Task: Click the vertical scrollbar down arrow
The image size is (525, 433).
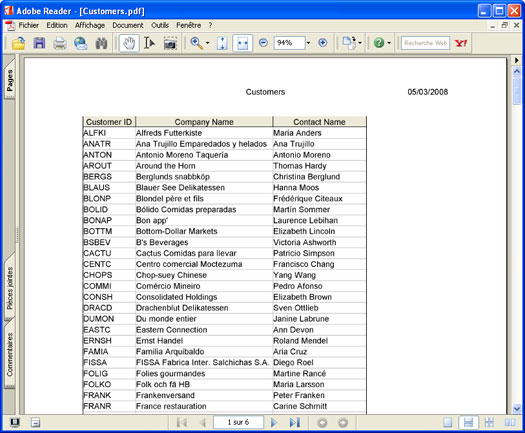Action: pos(517,409)
